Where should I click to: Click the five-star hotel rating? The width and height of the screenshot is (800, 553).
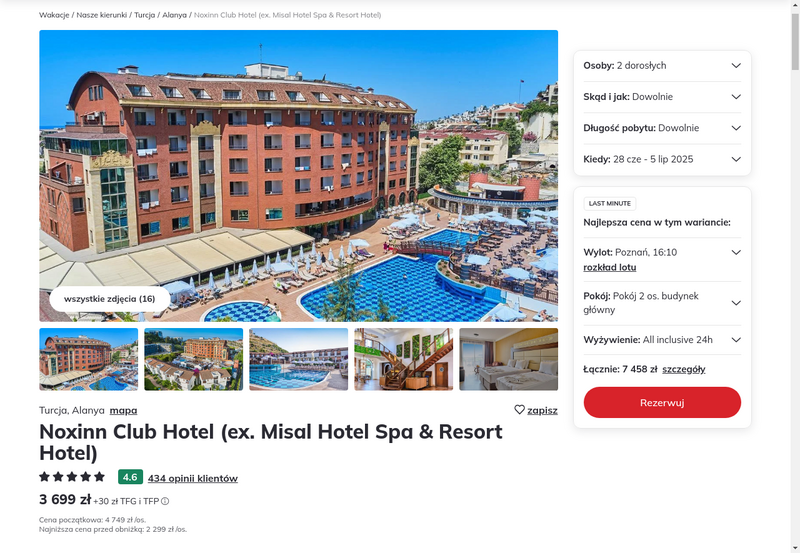click(x=72, y=477)
